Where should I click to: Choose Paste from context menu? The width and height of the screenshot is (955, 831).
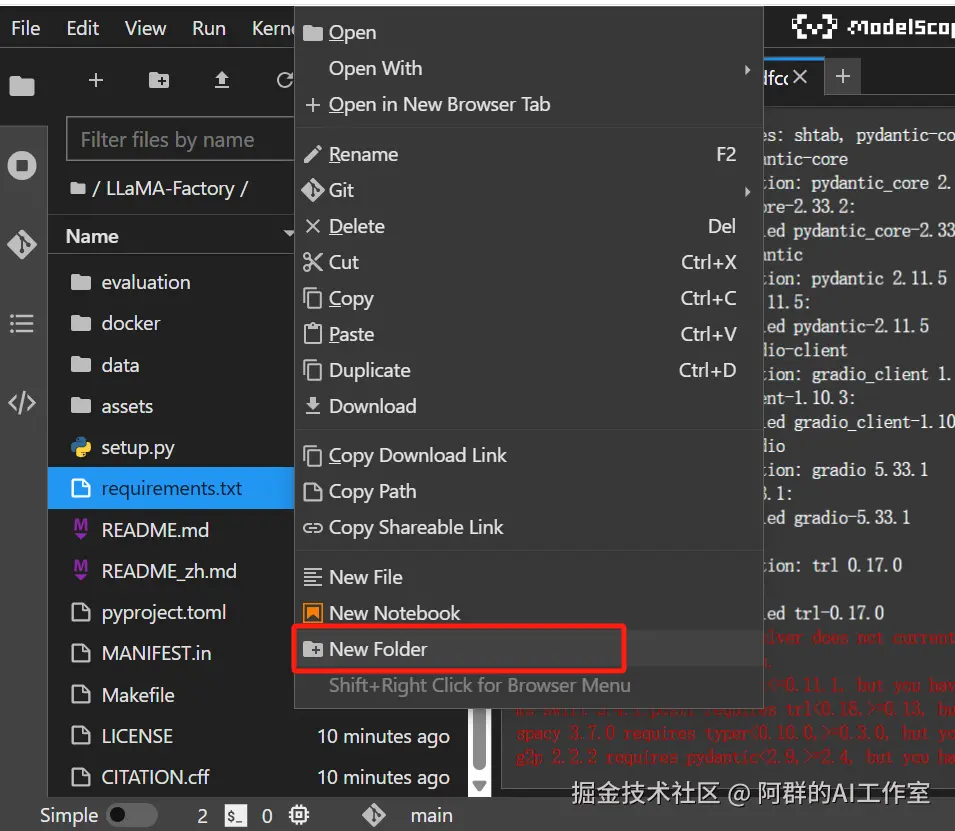pyautogui.click(x=529, y=334)
